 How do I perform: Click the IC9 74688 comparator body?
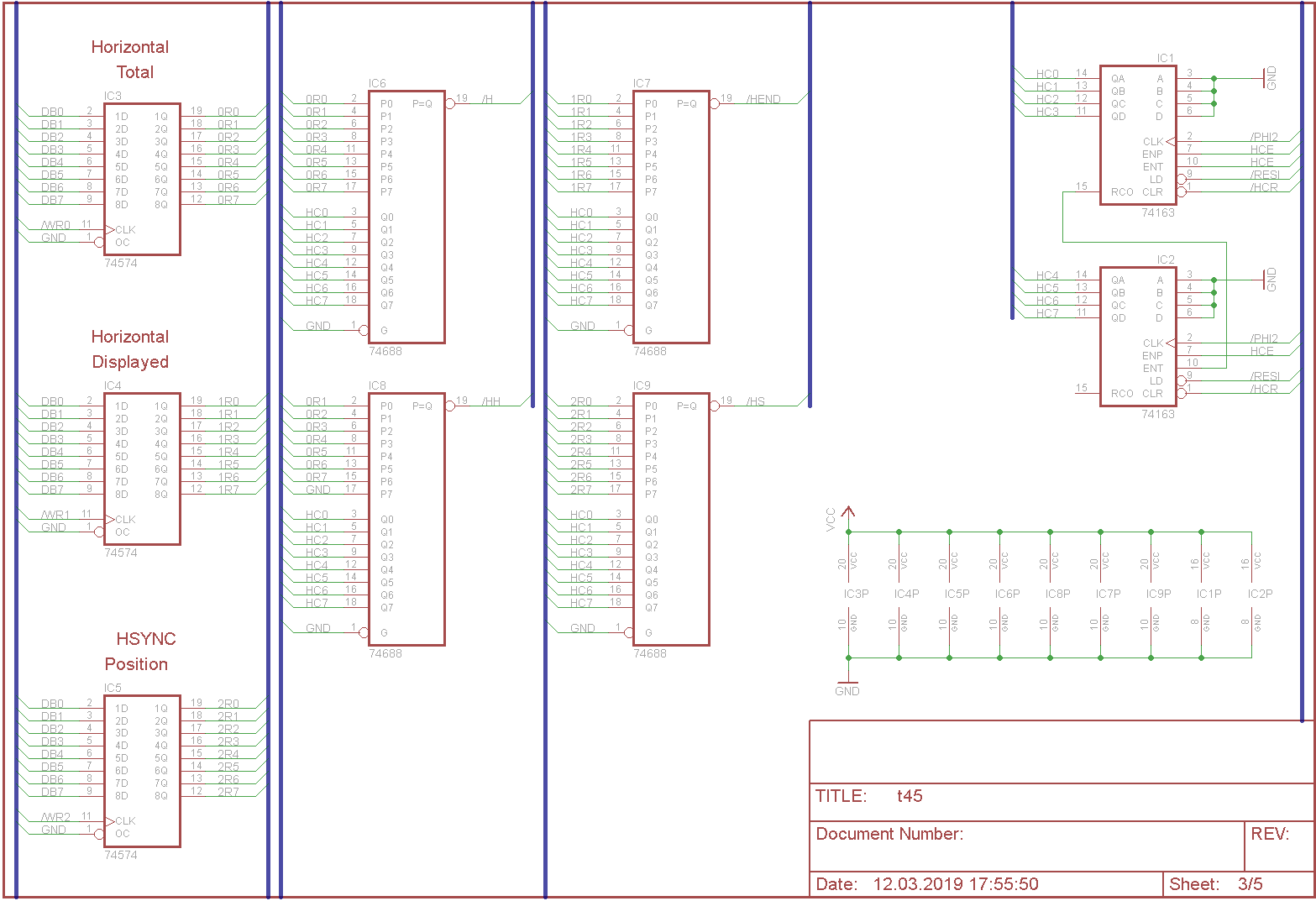pyautogui.click(x=671, y=519)
